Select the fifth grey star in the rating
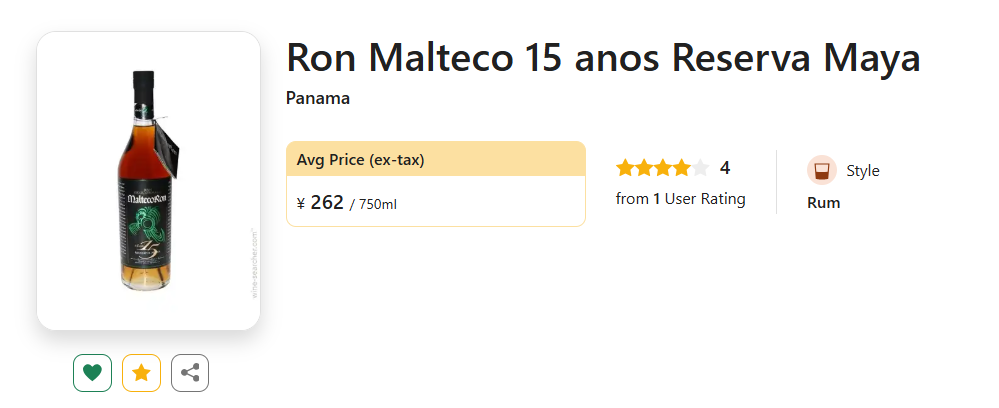The height and width of the screenshot is (408, 999). pyautogui.click(x=701, y=168)
